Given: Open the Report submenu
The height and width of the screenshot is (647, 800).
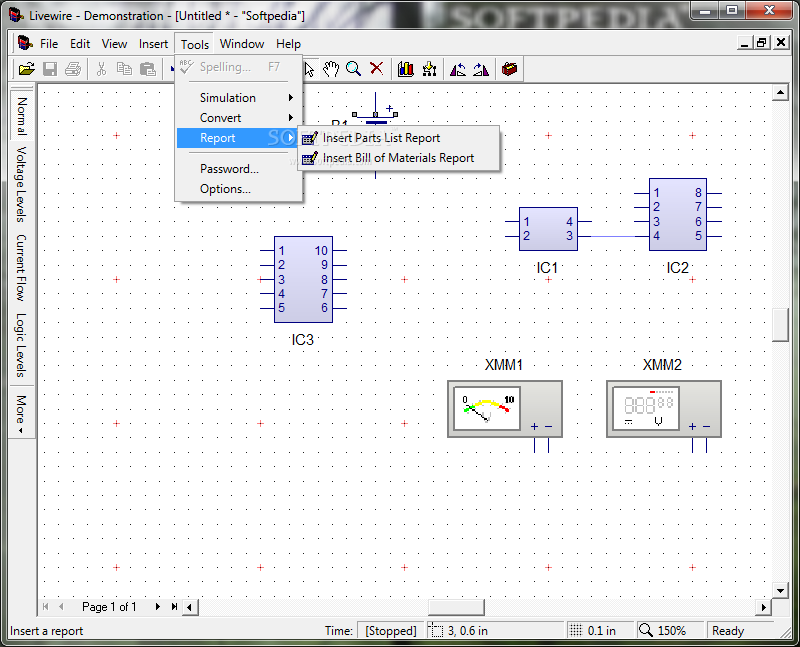Looking at the screenshot, I should (x=237, y=138).
